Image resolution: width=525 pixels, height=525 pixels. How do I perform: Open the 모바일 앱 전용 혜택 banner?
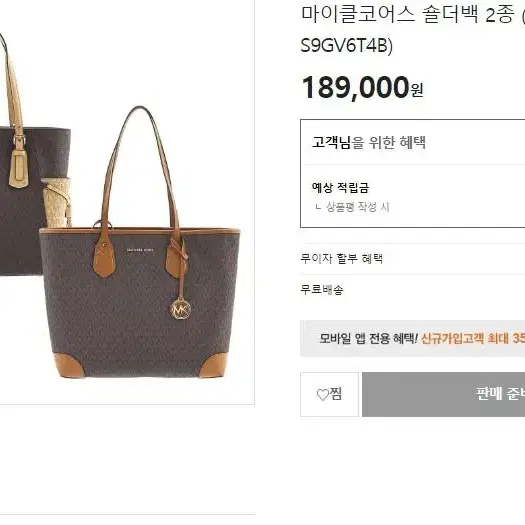click(x=412, y=339)
